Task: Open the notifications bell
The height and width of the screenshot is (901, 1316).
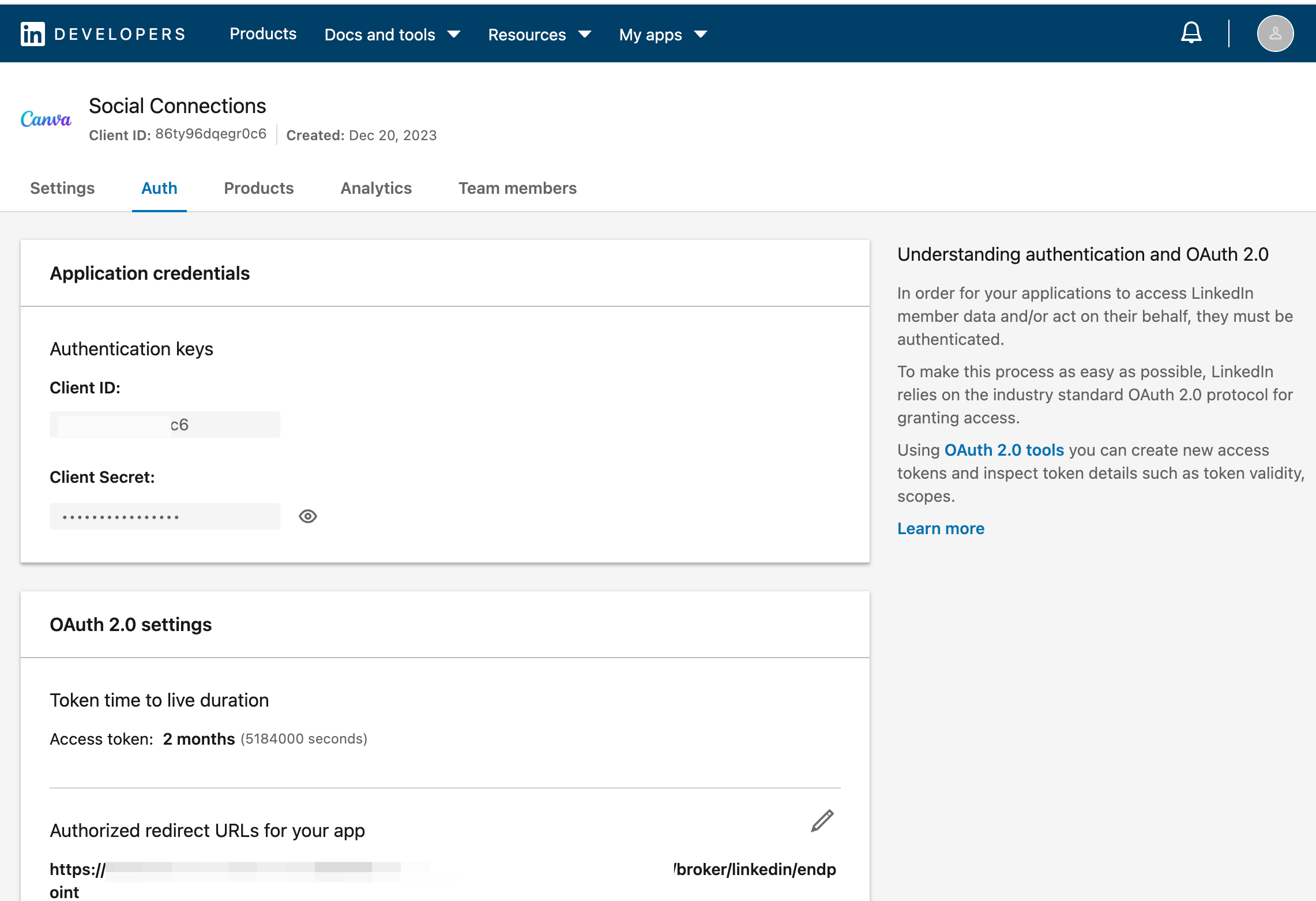Action: 1191,33
